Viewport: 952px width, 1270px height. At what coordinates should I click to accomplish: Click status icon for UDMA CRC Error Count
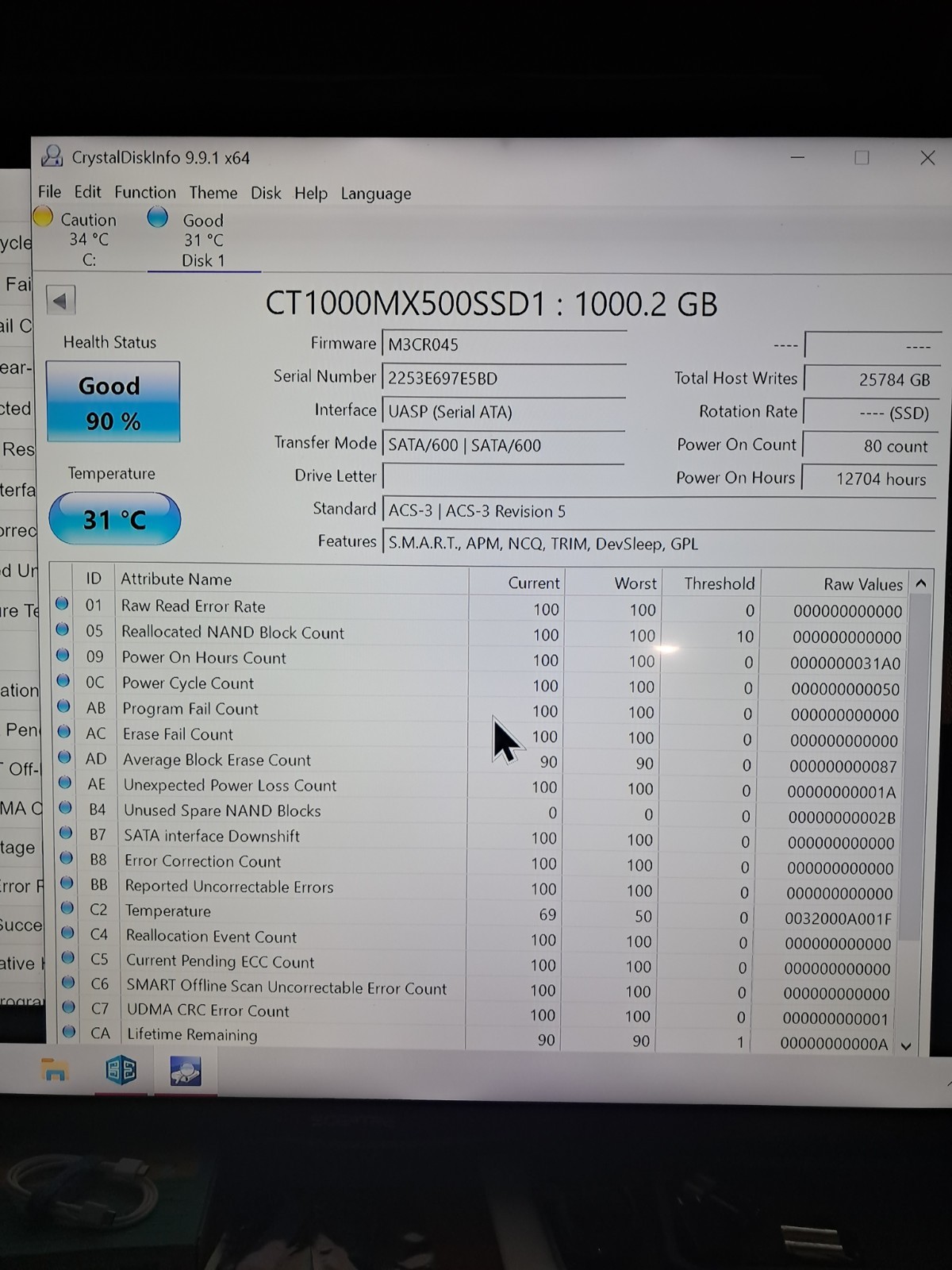coord(69,1007)
